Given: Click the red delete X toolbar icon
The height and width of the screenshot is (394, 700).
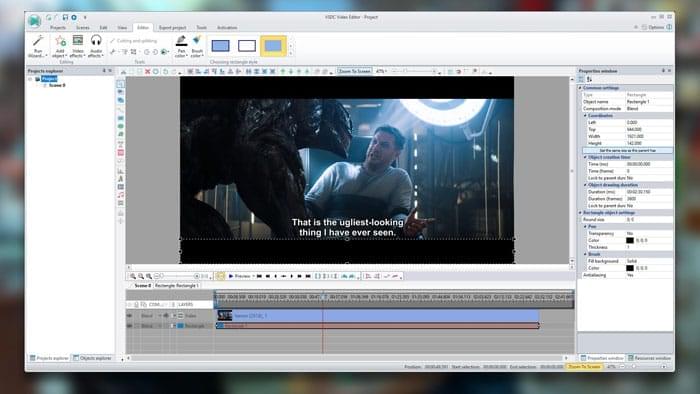Looking at the screenshot, I should pos(148,71).
